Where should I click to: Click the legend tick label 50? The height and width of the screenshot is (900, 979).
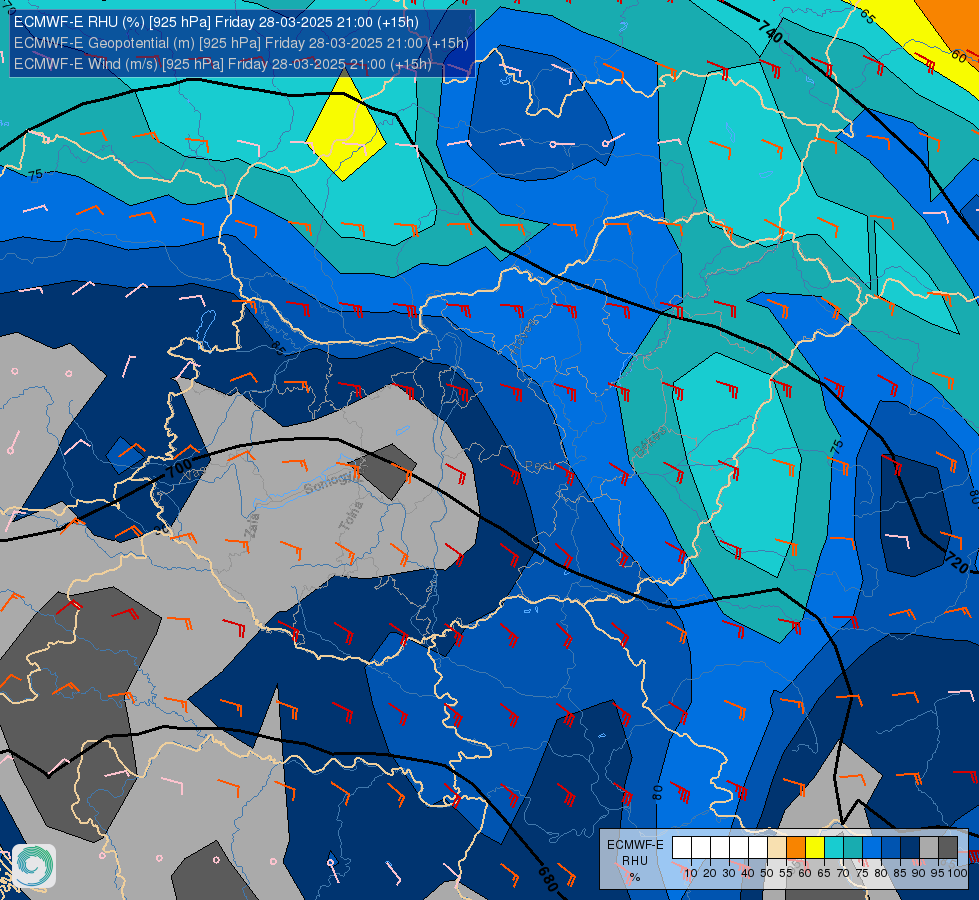(x=767, y=873)
